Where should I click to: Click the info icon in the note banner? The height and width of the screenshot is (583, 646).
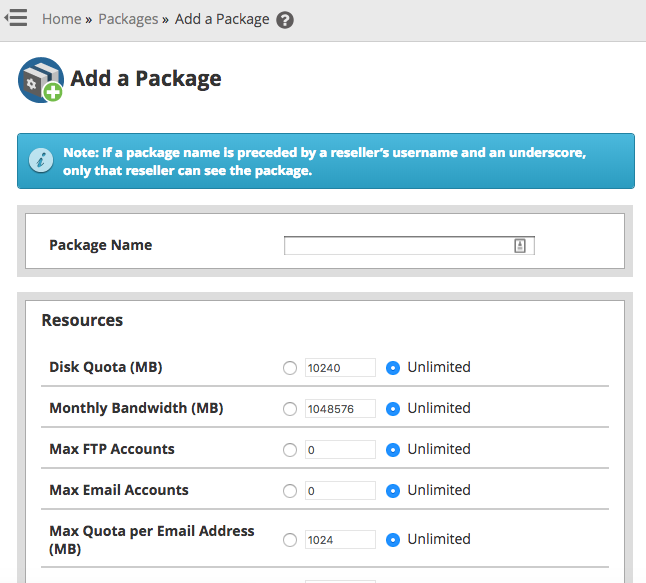pyautogui.click(x=41, y=161)
